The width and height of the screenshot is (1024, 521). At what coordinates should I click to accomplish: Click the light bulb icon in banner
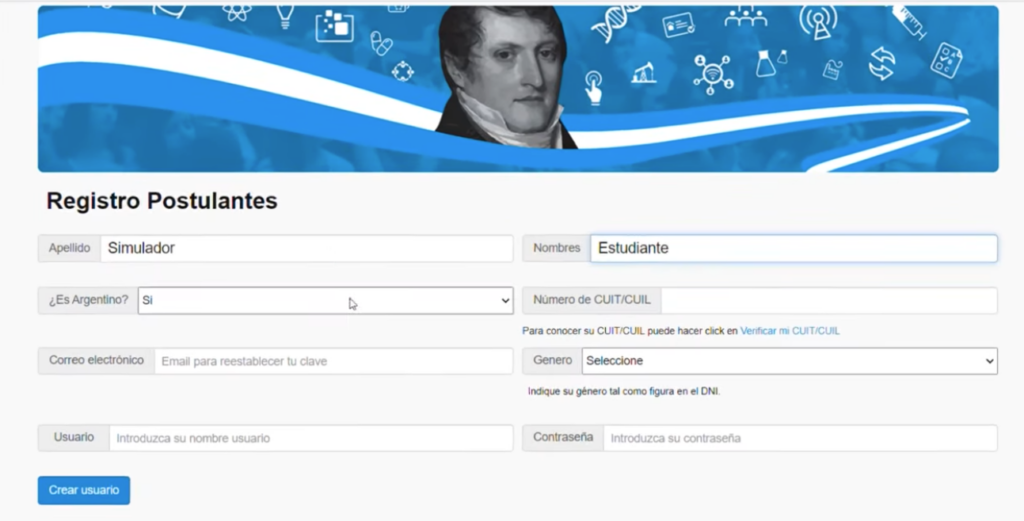(x=285, y=16)
